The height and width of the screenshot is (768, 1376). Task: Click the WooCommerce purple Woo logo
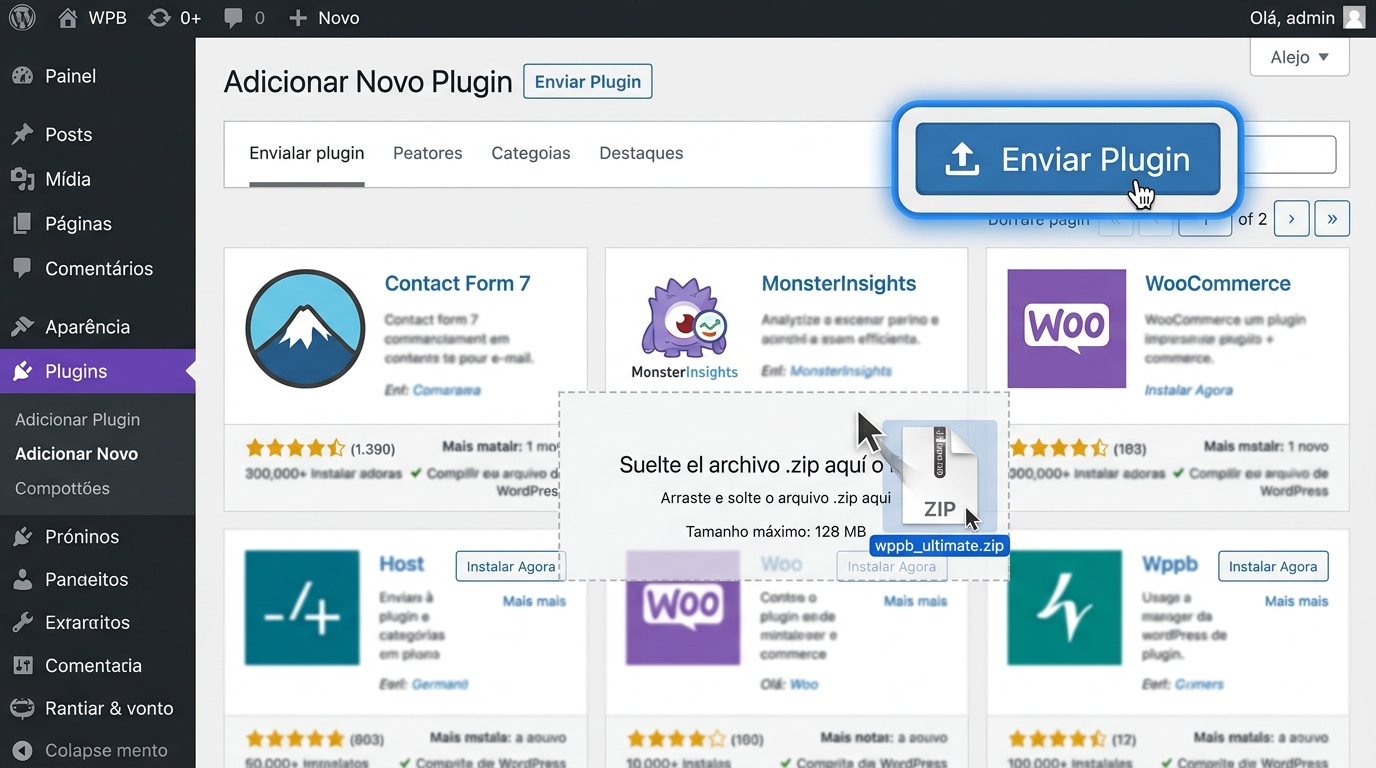(1067, 329)
